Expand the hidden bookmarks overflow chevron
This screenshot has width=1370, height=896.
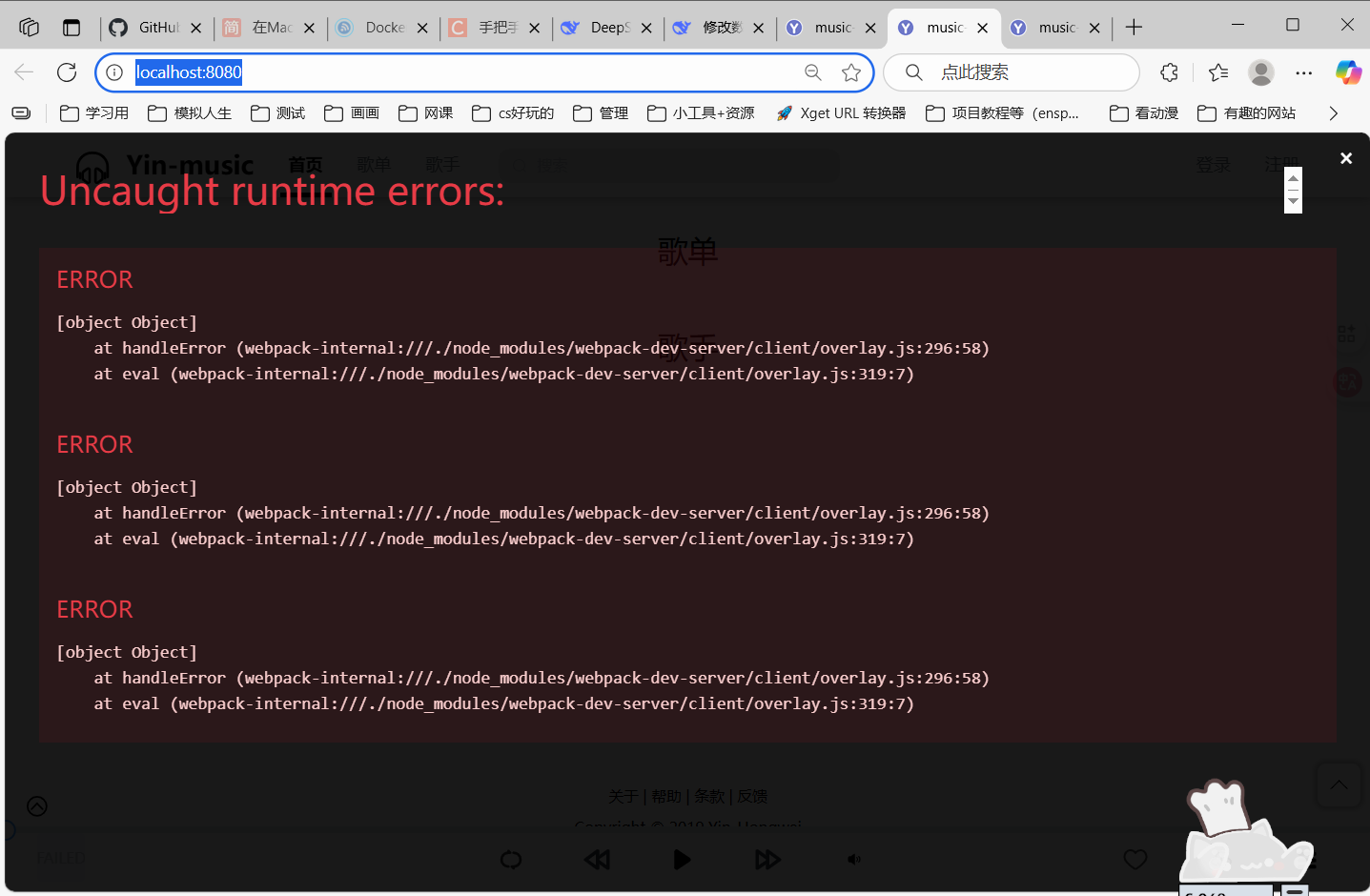pos(1333,113)
